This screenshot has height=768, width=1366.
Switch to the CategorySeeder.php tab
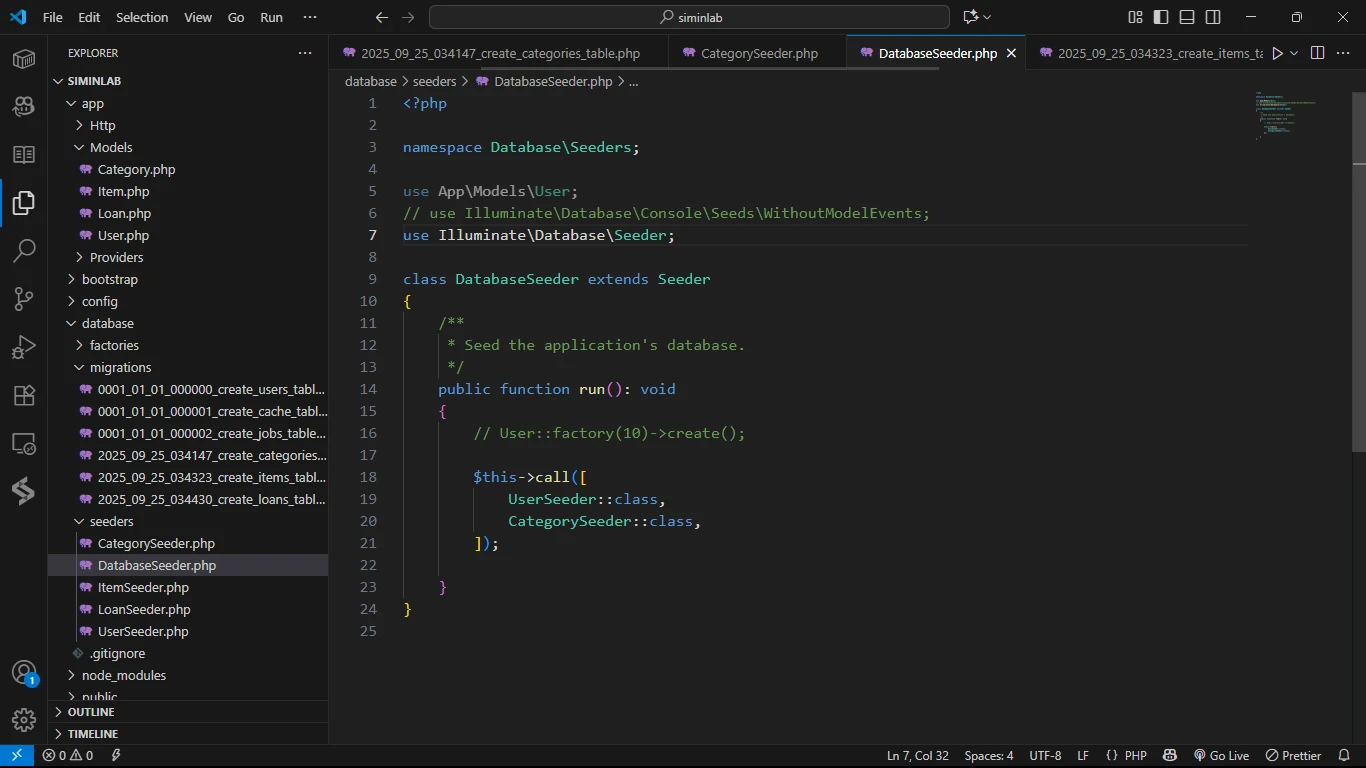[x=759, y=53]
